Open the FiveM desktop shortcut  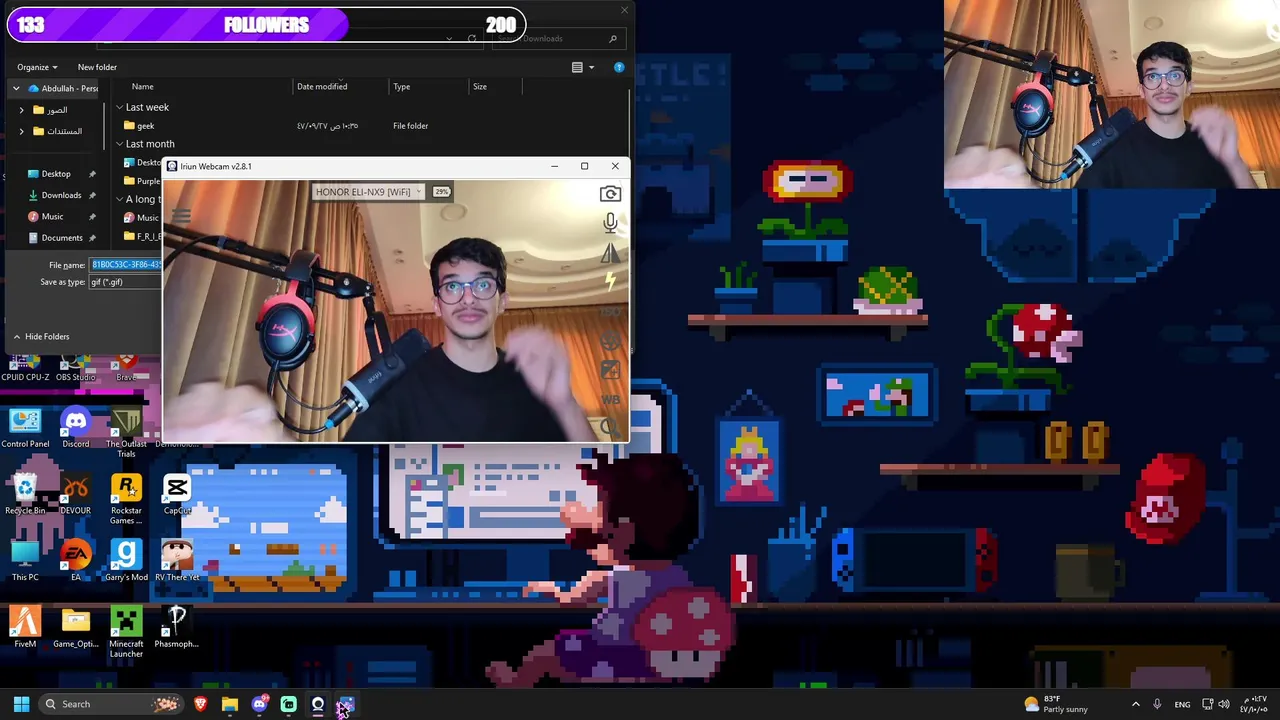pos(25,628)
